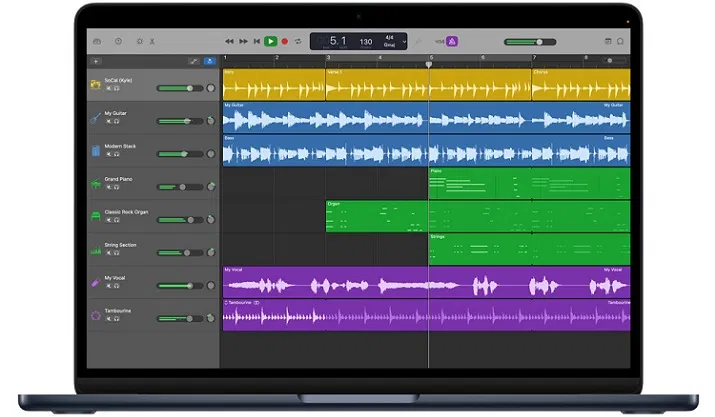Click the Tambourine region loop icon

coord(226,303)
